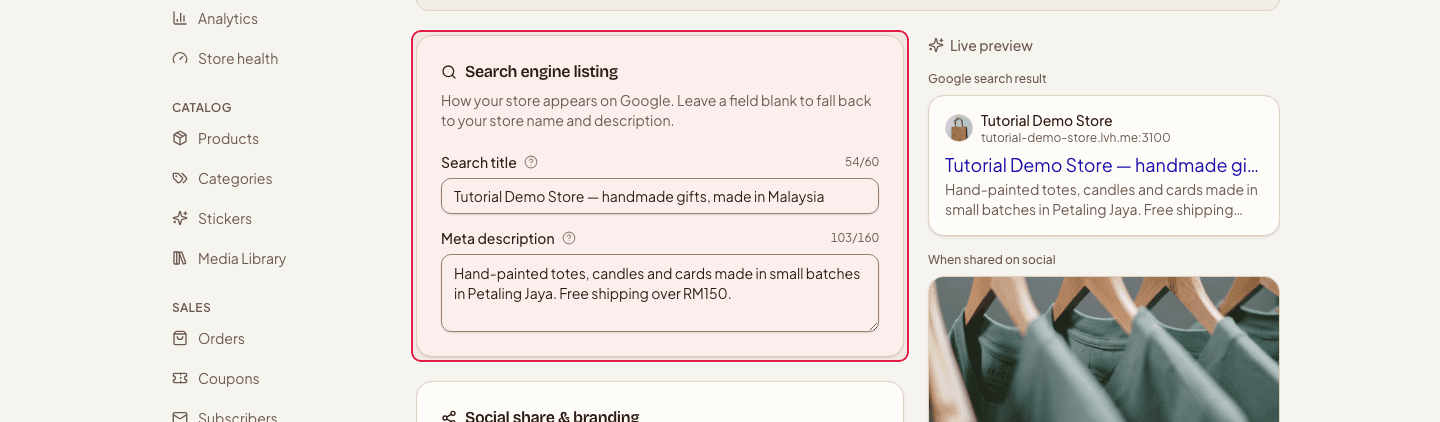The image size is (1440, 422).
Task: Click the SALES section header
Action: click(x=191, y=307)
